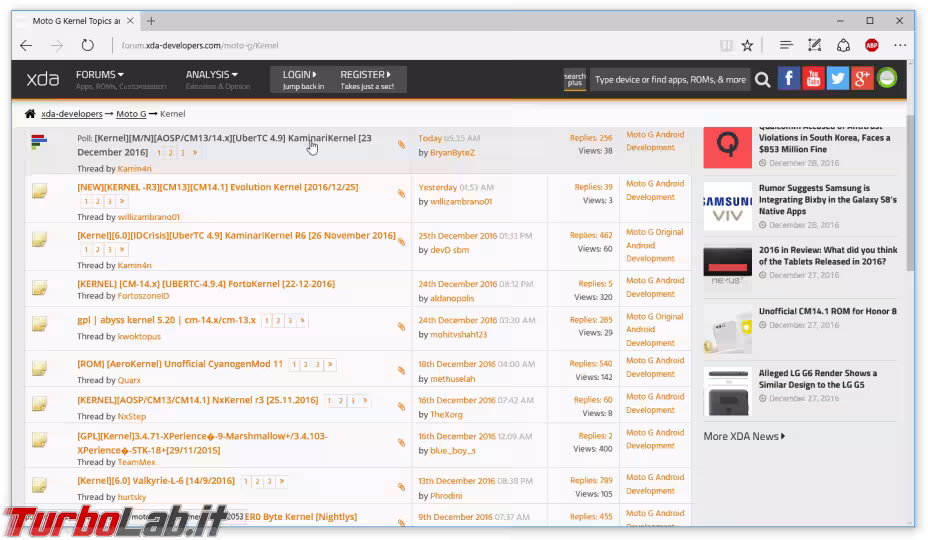Click attachment clip on NxKernel thread
The image size is (928, 540).
click(401, 407)
